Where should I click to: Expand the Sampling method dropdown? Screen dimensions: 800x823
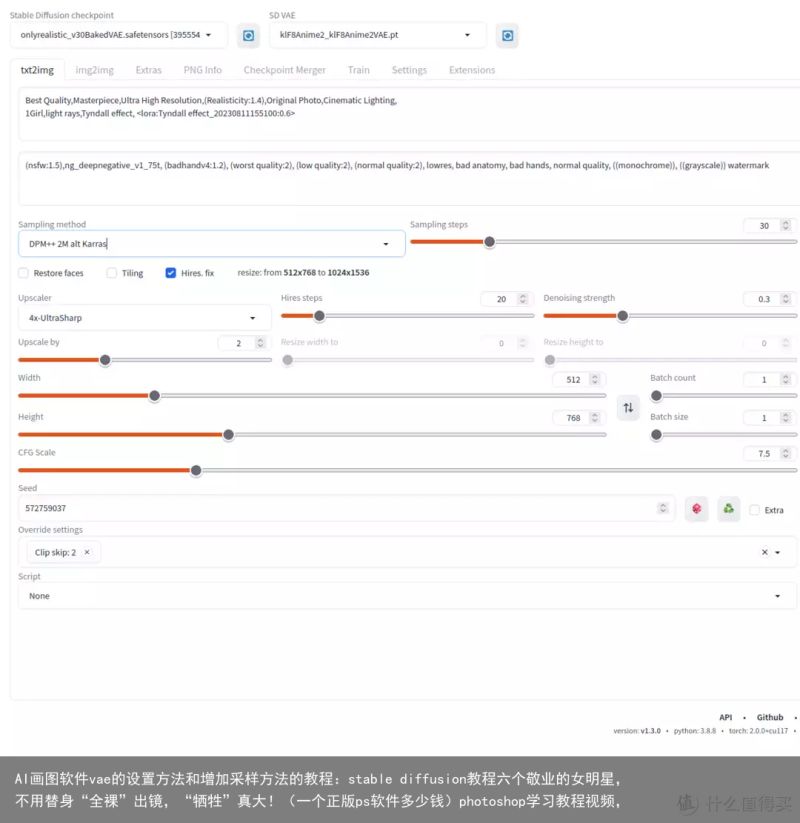[x=212, y=244]
